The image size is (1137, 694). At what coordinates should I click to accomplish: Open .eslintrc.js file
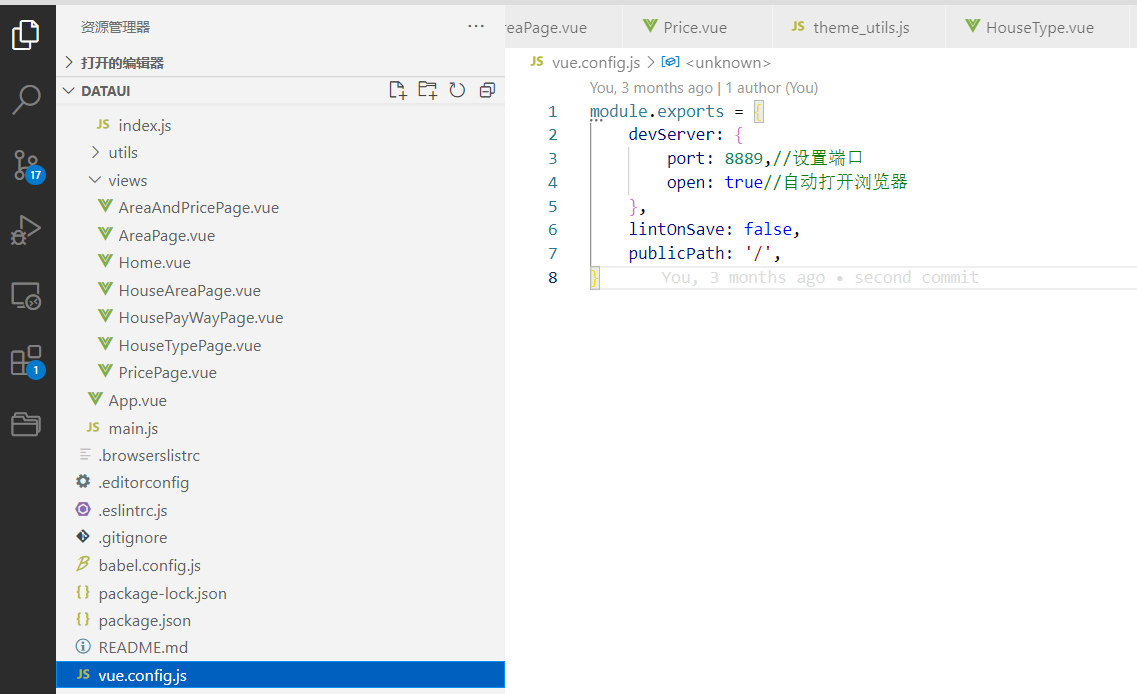(281, 511)
